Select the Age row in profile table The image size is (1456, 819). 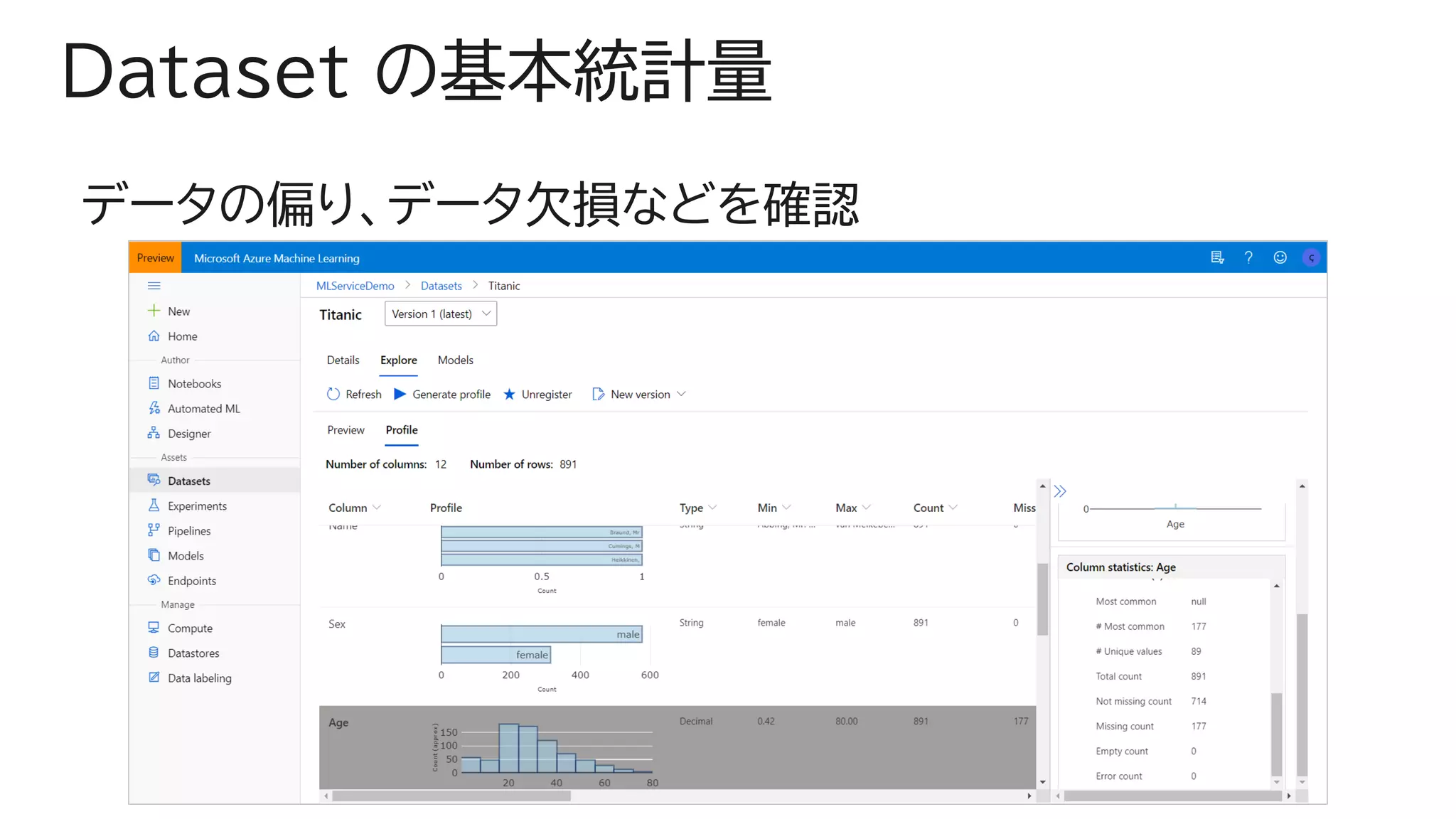[677, 746]
